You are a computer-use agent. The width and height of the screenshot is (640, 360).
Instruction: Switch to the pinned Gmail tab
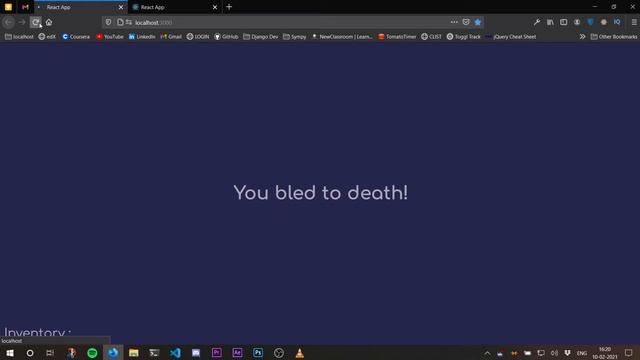click(x=25, y=7)
